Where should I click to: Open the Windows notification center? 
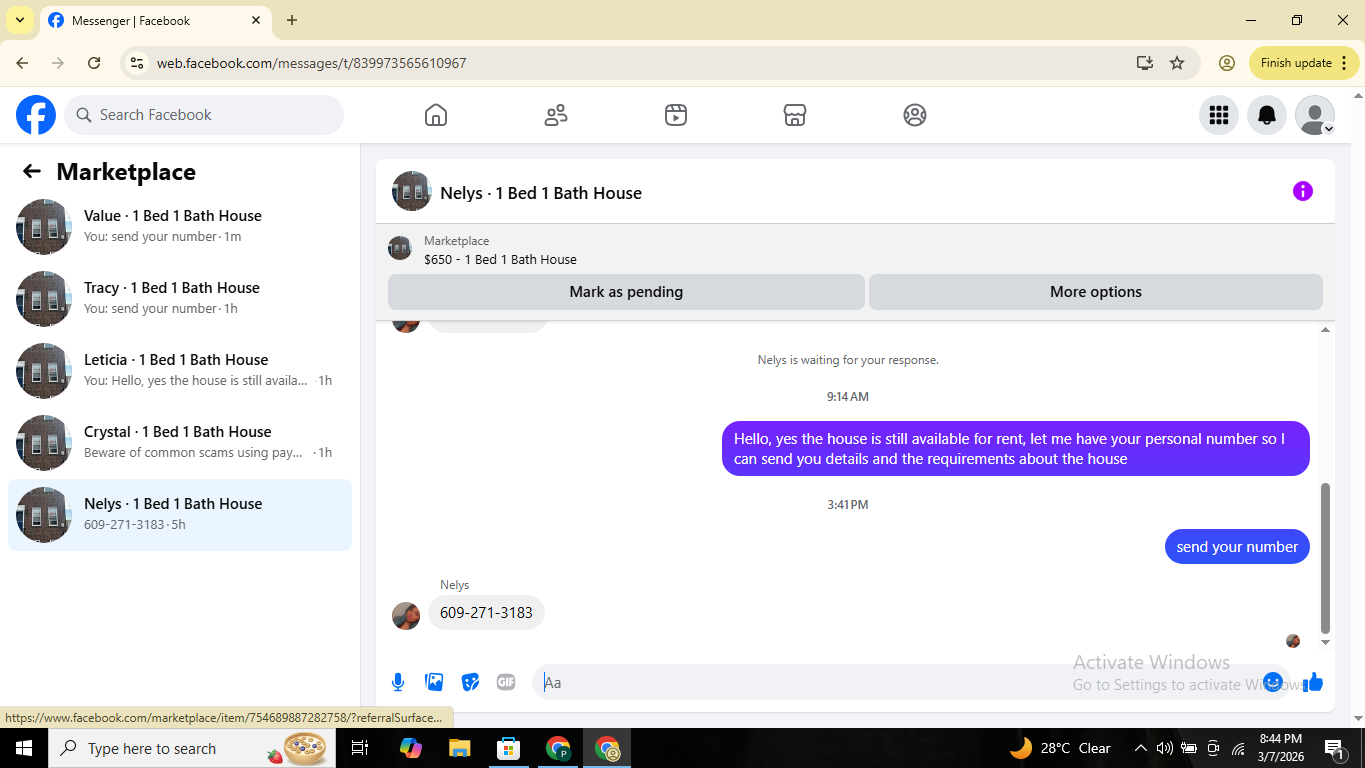coord(1334,748)
